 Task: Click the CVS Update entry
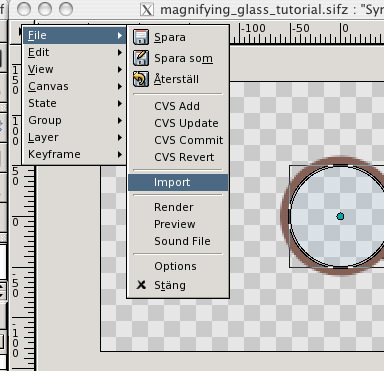(178, 123)
